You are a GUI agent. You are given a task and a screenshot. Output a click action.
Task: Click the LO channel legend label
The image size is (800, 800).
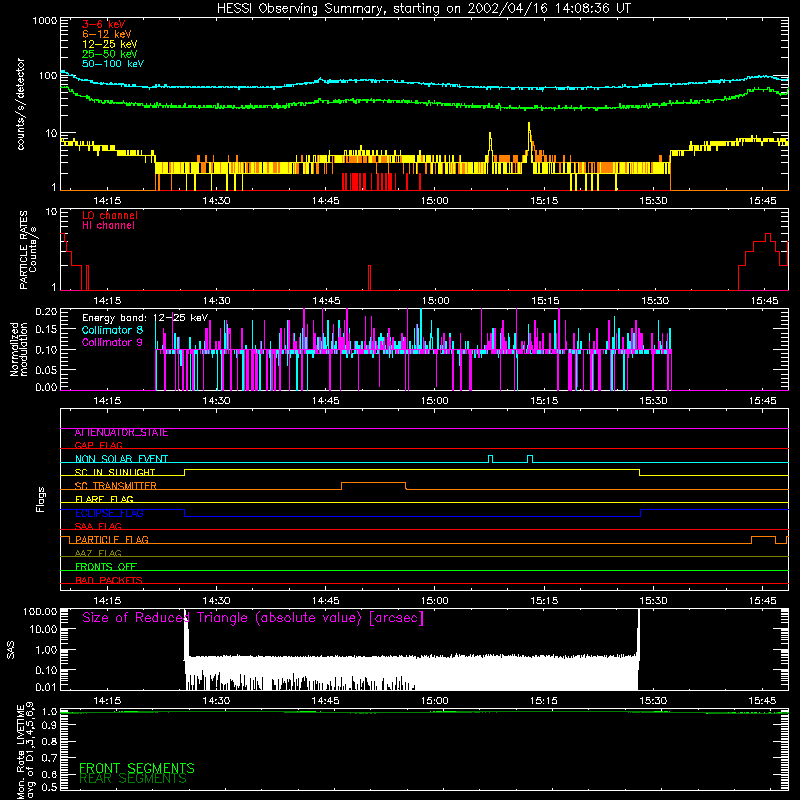point(110,215)
